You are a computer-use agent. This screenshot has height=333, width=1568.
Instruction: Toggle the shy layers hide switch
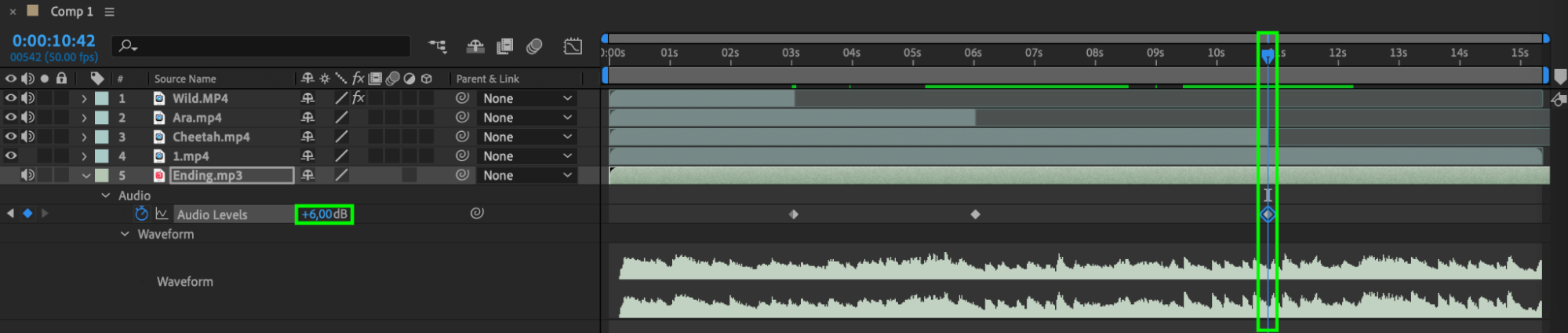475,46
